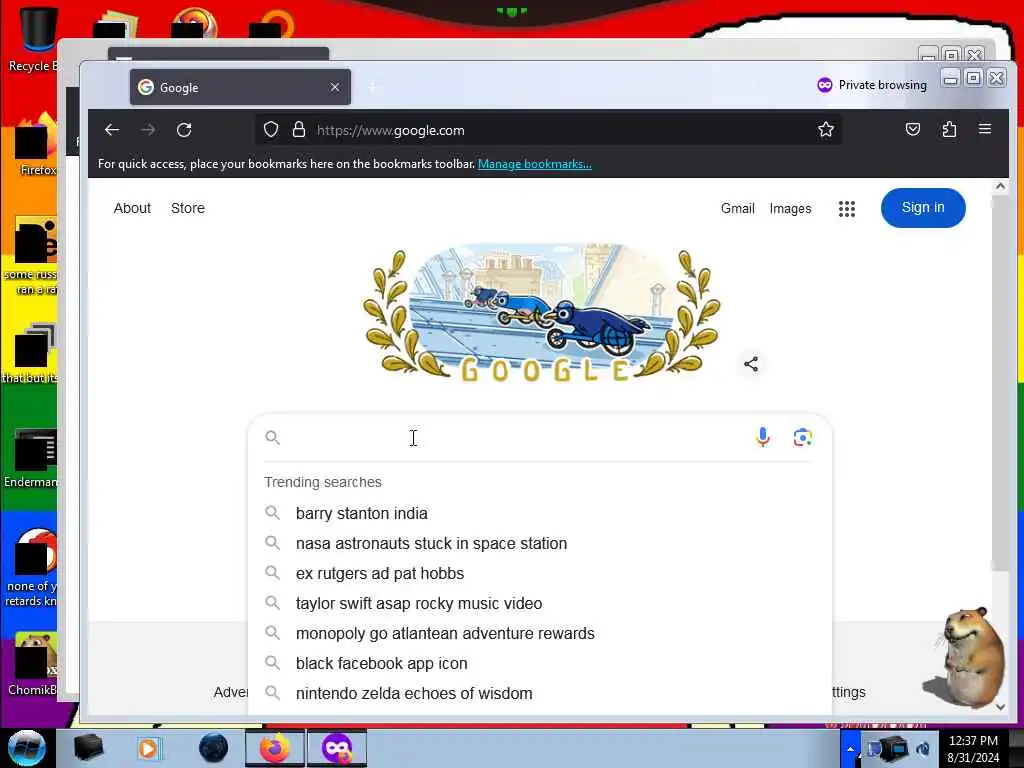The image size is (1024, 768).
Task: Show hidden system tray icons
Action: click(850, 749)
